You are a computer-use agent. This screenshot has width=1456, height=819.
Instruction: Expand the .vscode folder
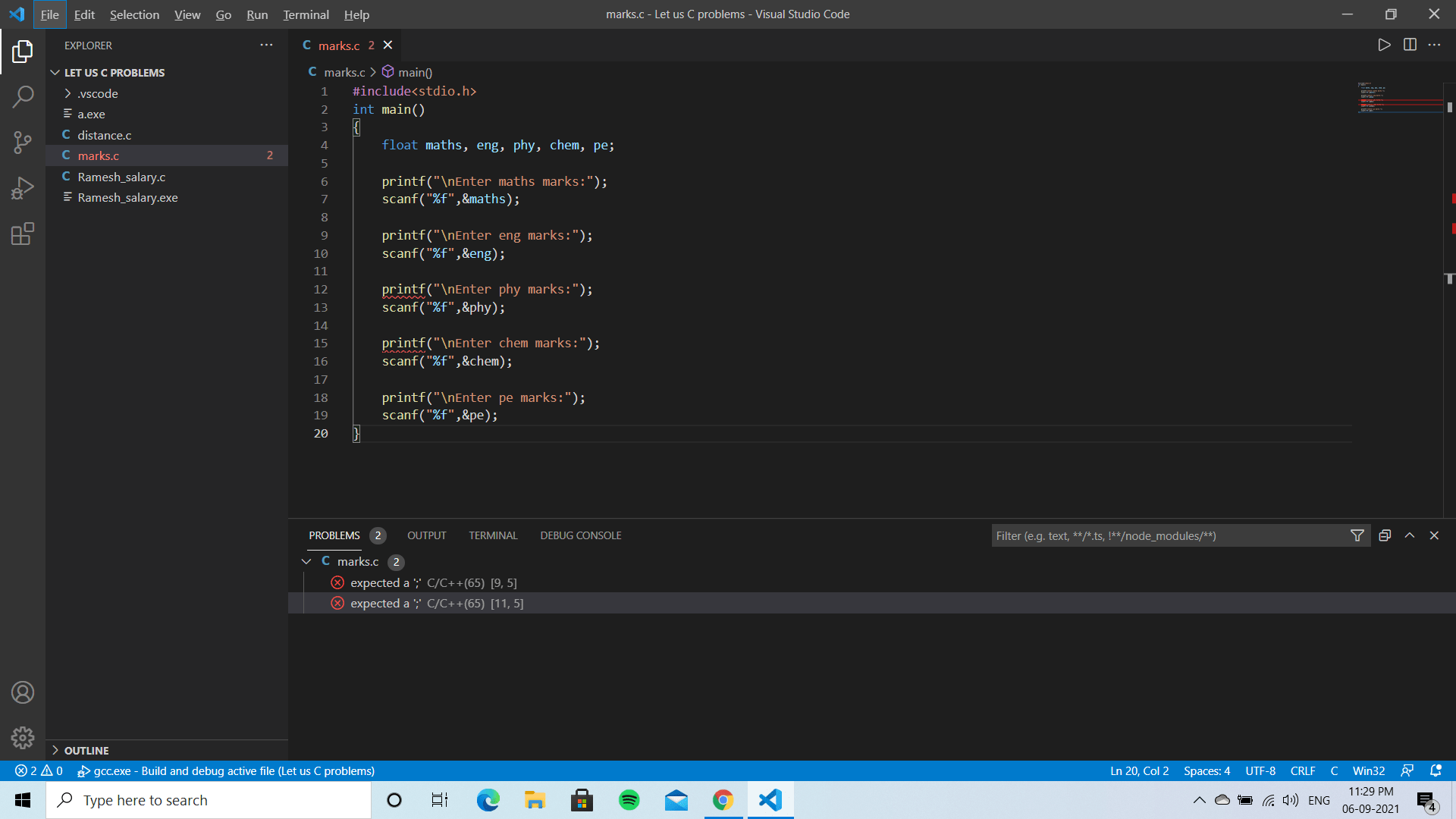point(97,93)
